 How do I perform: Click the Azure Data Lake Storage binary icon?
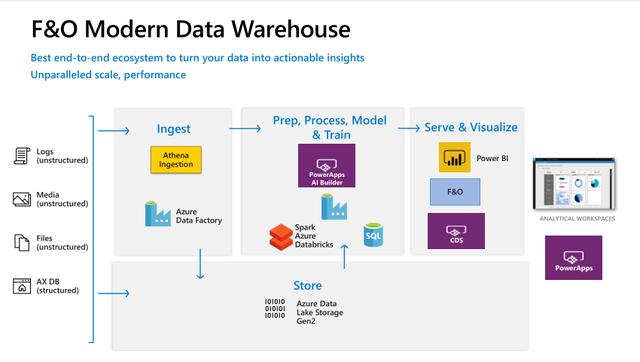point(275,309)
